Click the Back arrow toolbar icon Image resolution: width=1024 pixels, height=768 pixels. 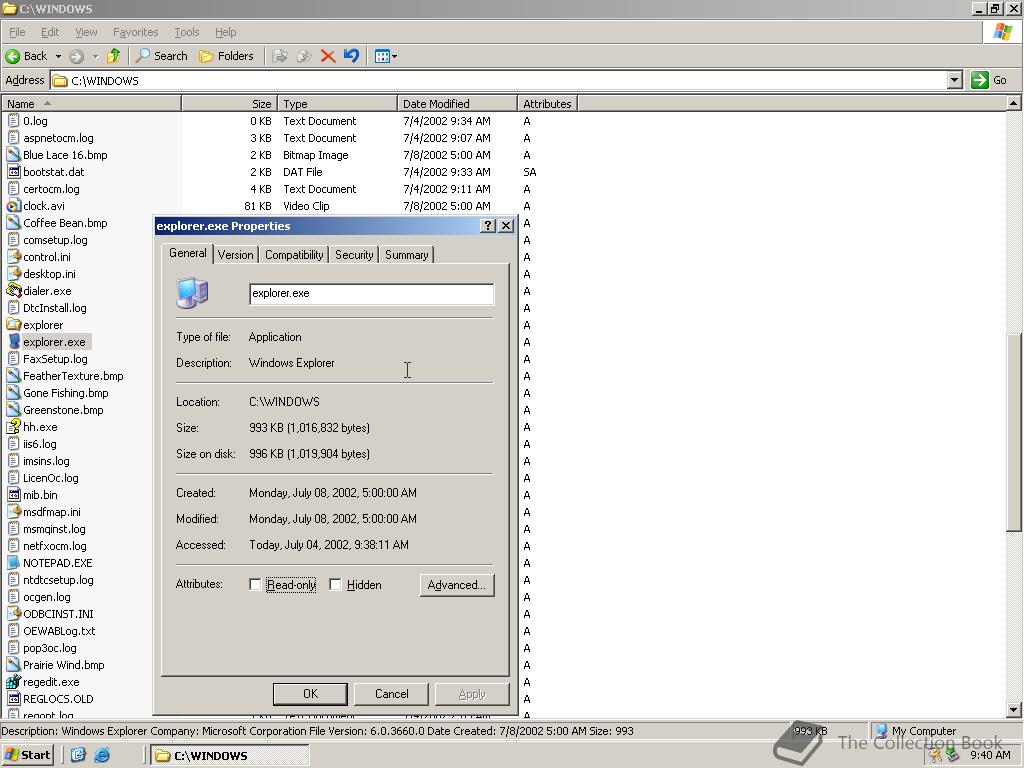pos(12,56)
